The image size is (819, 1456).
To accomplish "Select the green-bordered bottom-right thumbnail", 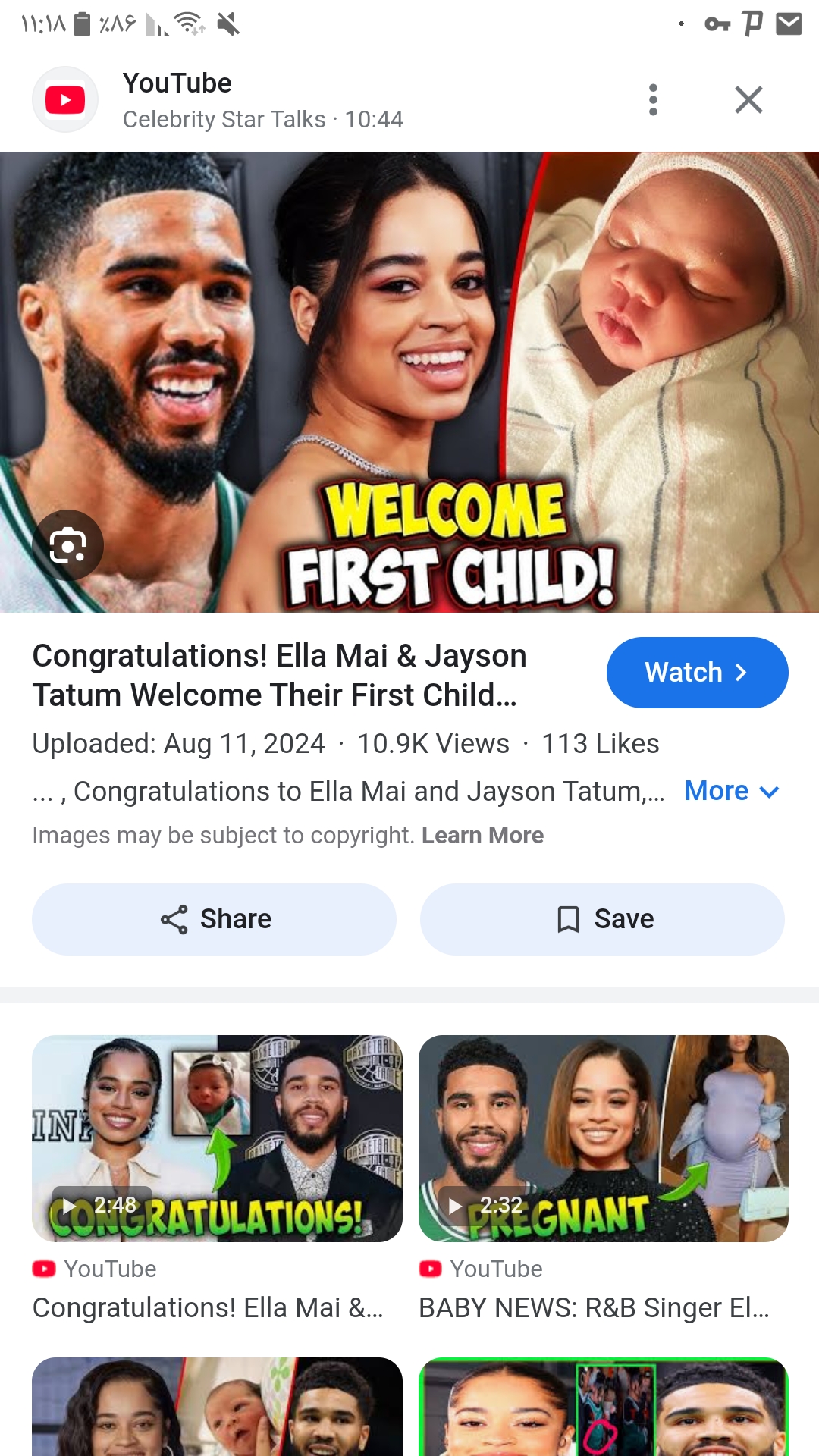I will click(604, 1407).
